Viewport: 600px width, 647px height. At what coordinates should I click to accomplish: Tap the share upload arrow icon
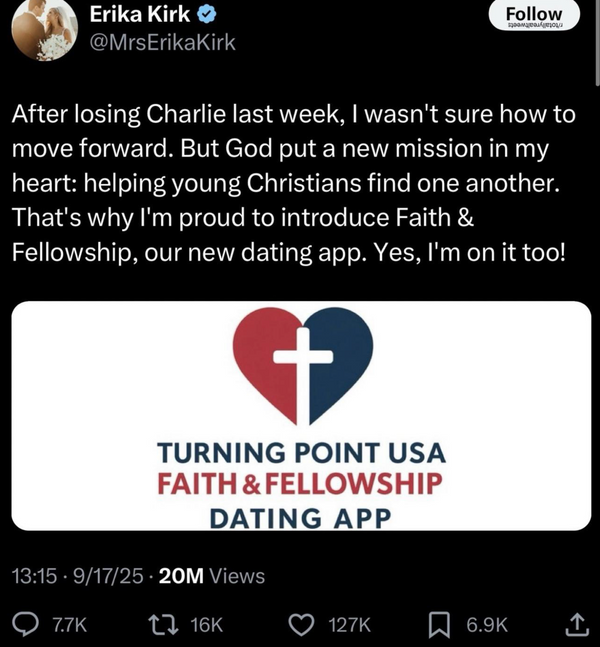click(x=577, y=624)
